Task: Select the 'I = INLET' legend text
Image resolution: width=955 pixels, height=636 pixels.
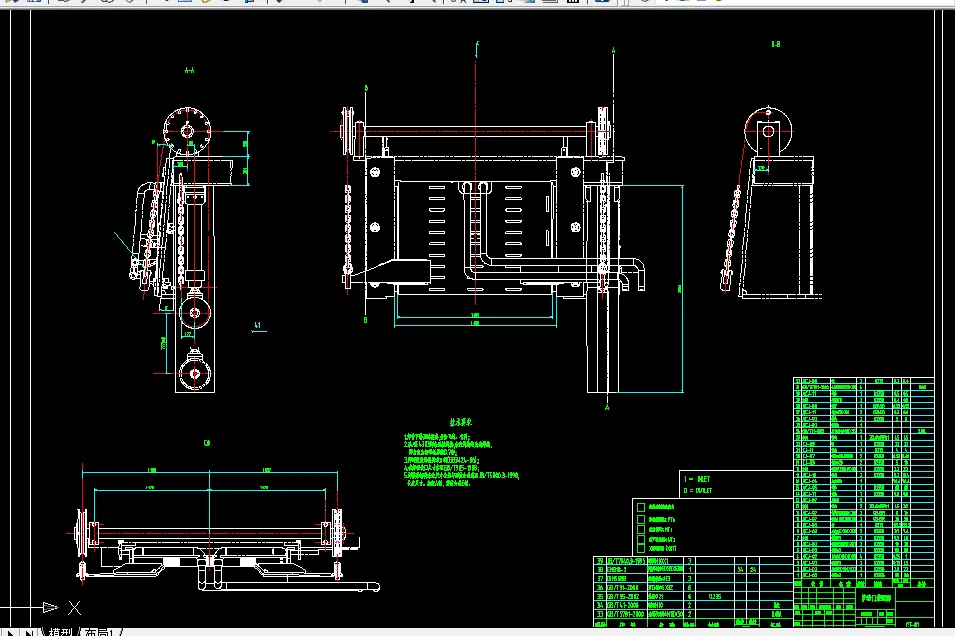Action: click(x=697, y=479)
